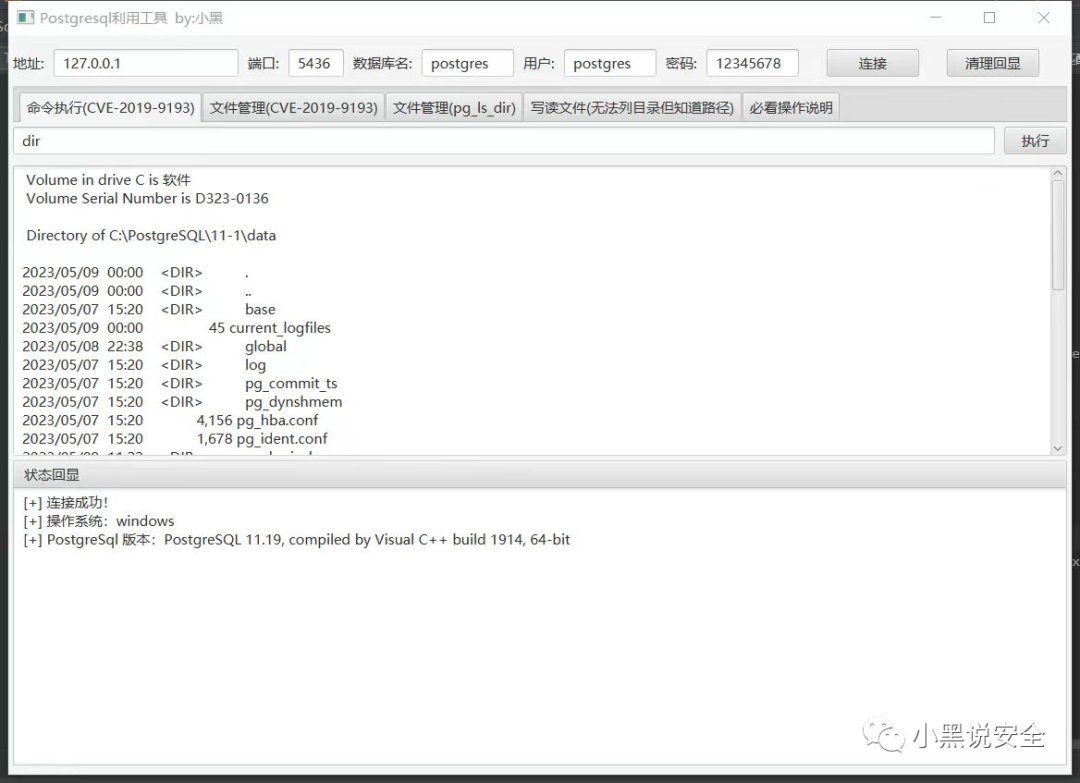Viewport: 1080px width, 783px height.
Task: Switch to the 文件管理(CVE-2019-9193) tab
Action: click(x=293, y=107)
